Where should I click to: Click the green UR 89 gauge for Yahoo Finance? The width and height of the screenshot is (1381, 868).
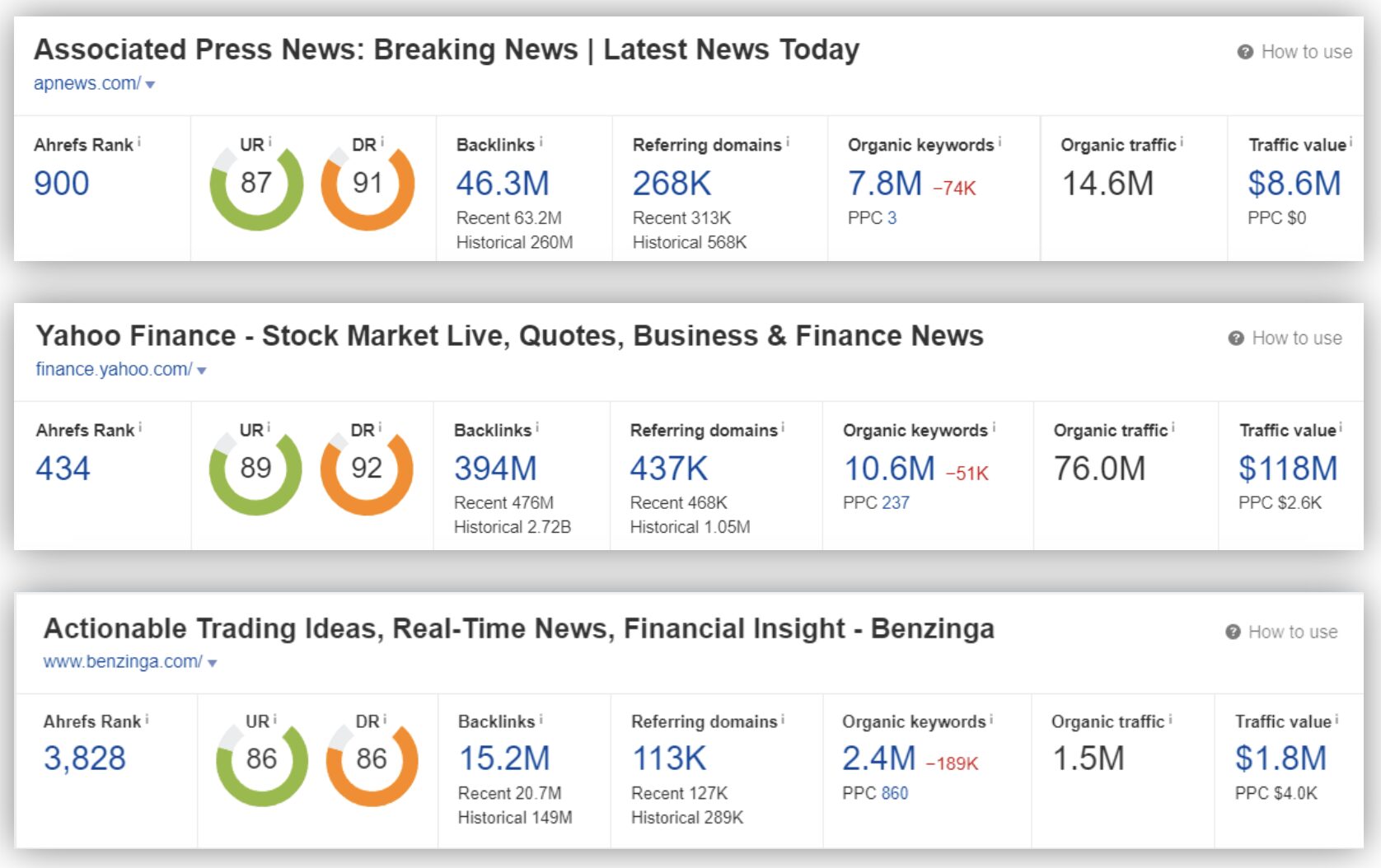coord(255,472)
